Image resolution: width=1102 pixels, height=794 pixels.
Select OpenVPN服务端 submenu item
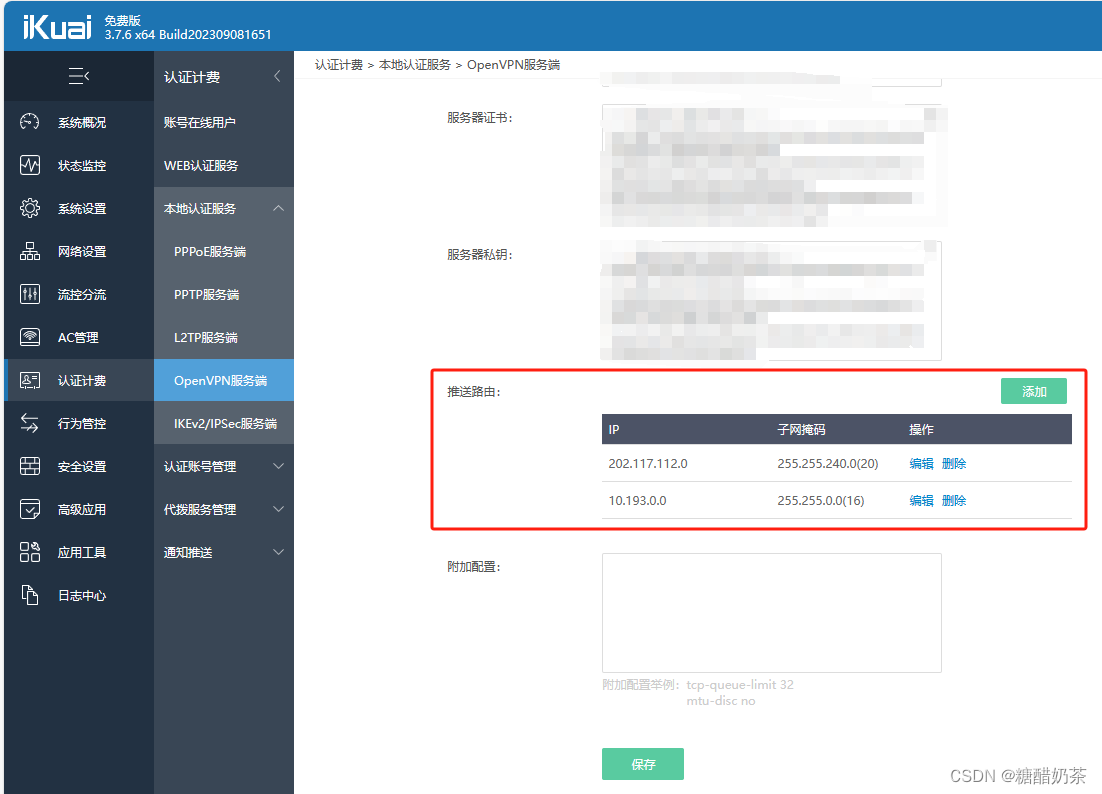coord(223,380)
